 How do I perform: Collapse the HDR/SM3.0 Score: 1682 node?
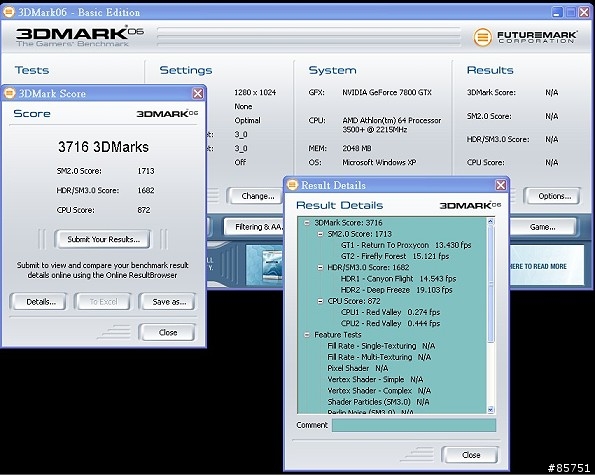point(320,268)
